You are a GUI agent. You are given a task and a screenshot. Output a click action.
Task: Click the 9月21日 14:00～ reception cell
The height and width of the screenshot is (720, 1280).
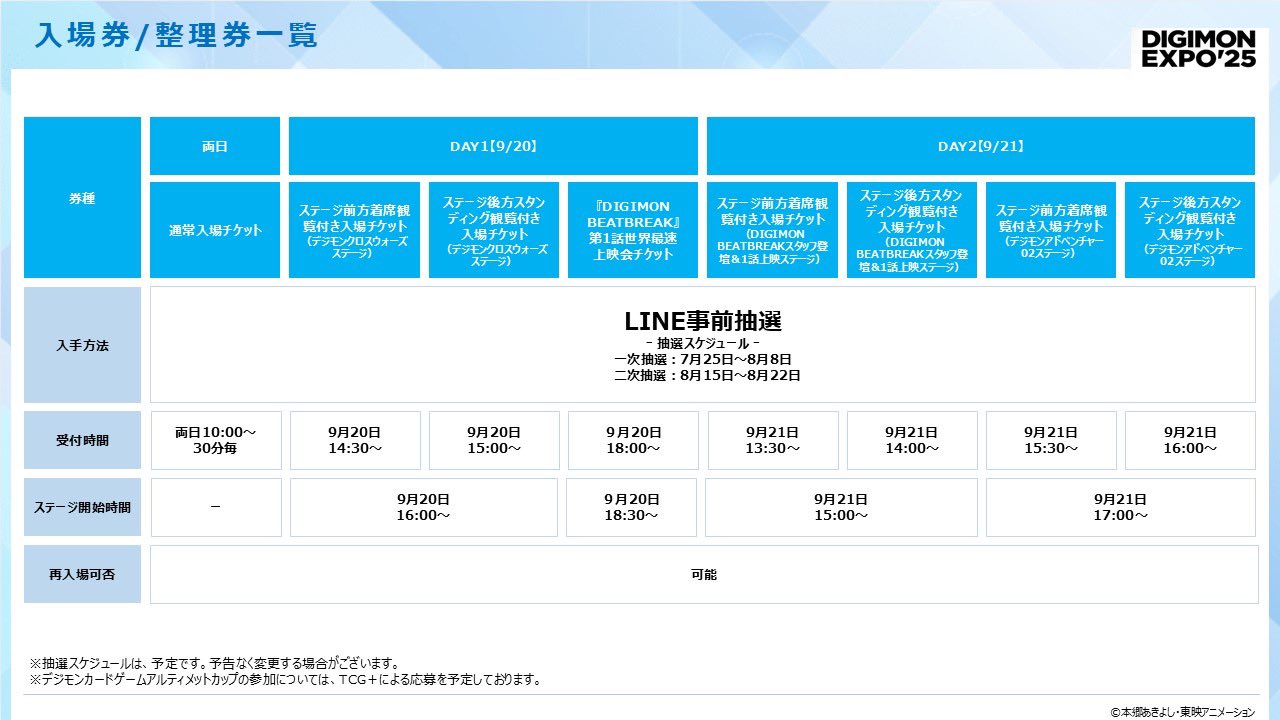coord(912,440)
